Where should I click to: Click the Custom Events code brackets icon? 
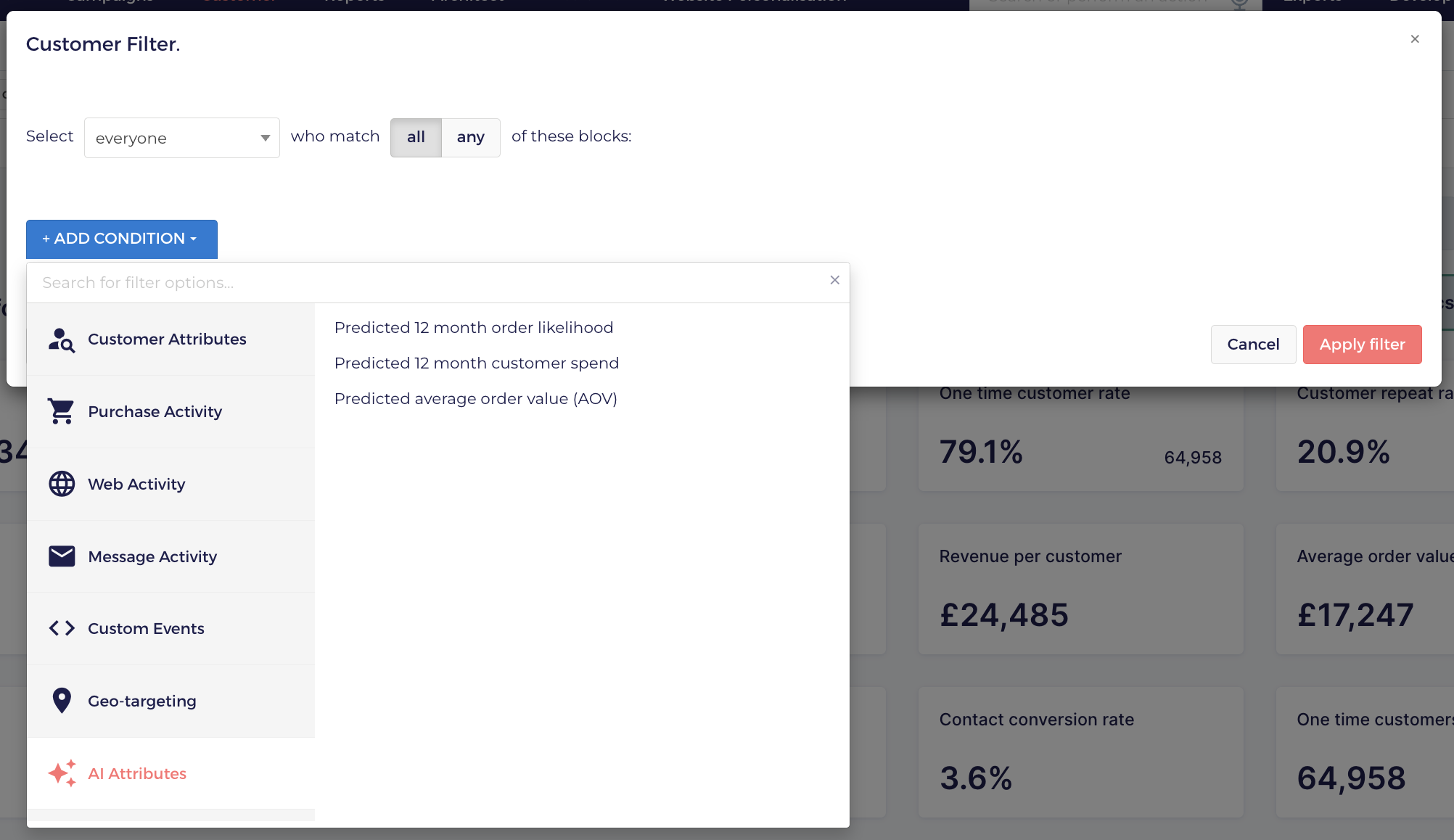[x=62, y=628]
